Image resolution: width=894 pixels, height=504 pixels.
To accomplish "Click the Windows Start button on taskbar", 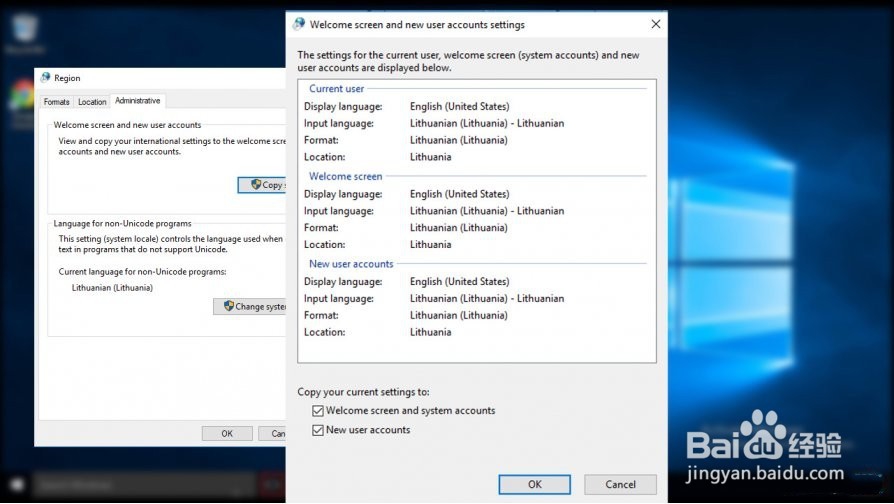I will click(17, 485).
